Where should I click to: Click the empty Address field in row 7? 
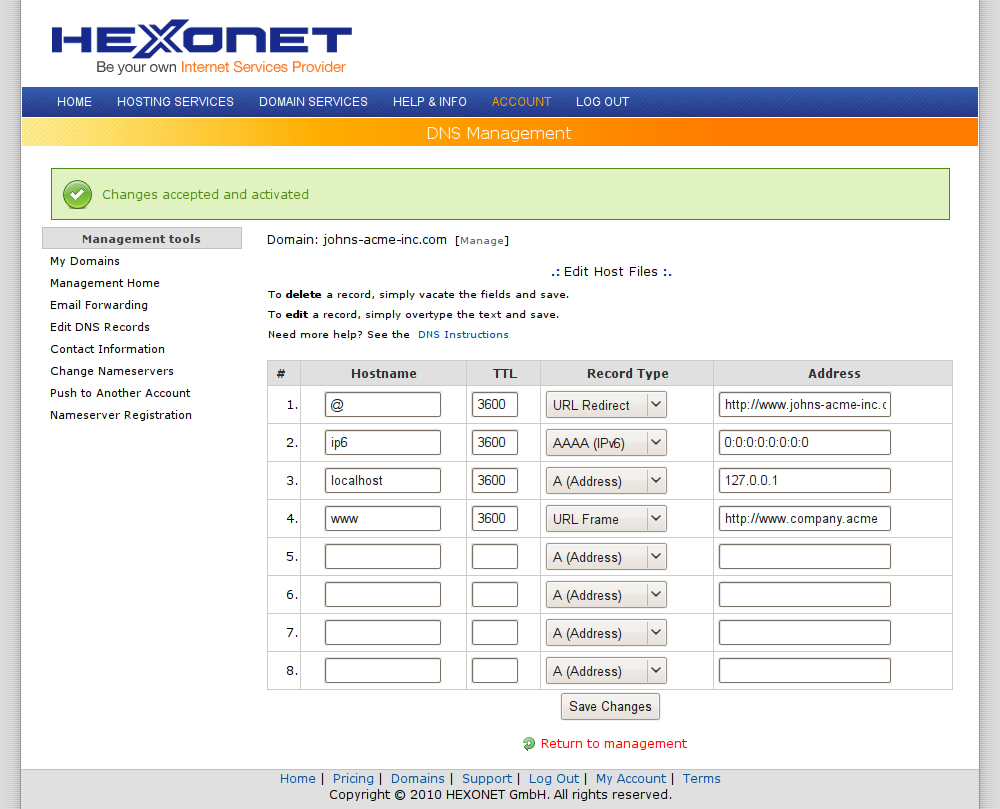pyautogui.click(x=805, y=632)
